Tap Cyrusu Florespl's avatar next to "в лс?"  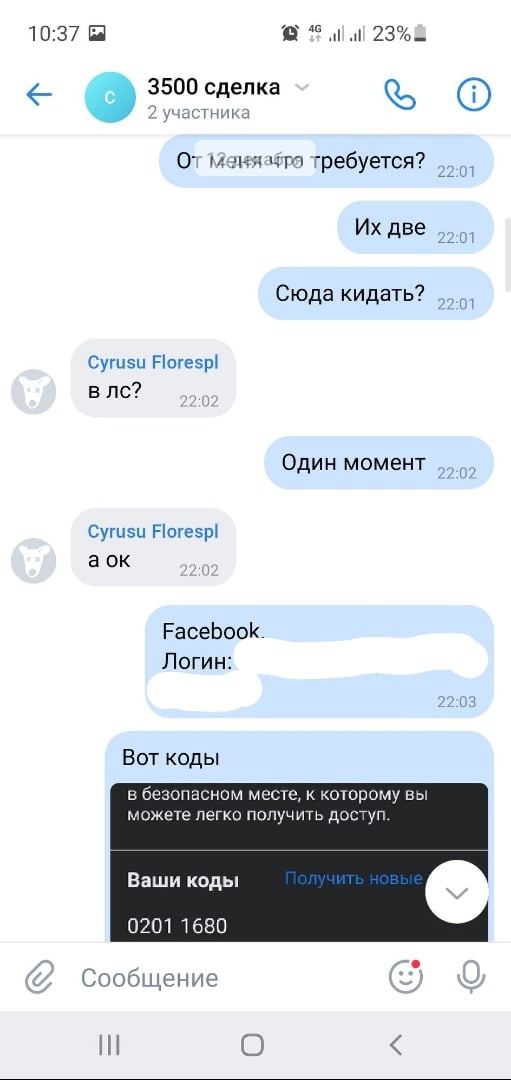click(x=33, y=392)
